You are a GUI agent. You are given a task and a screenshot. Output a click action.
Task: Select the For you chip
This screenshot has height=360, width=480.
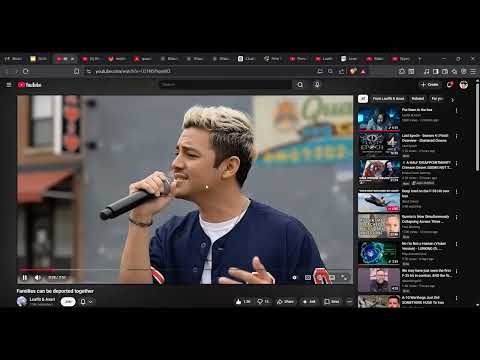tap(437, 99)
